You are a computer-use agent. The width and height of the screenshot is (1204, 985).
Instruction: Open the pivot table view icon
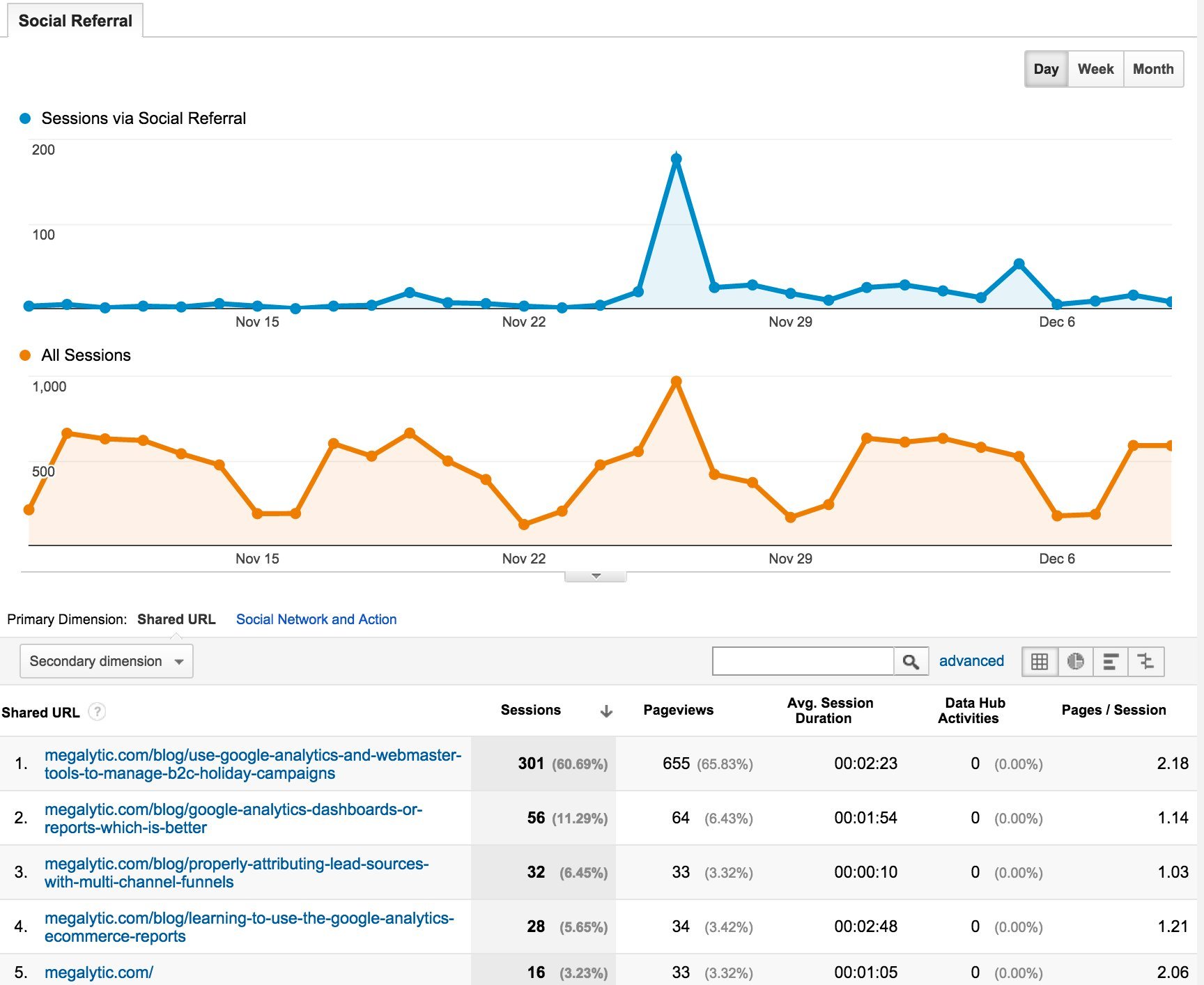pos(1146,660)
